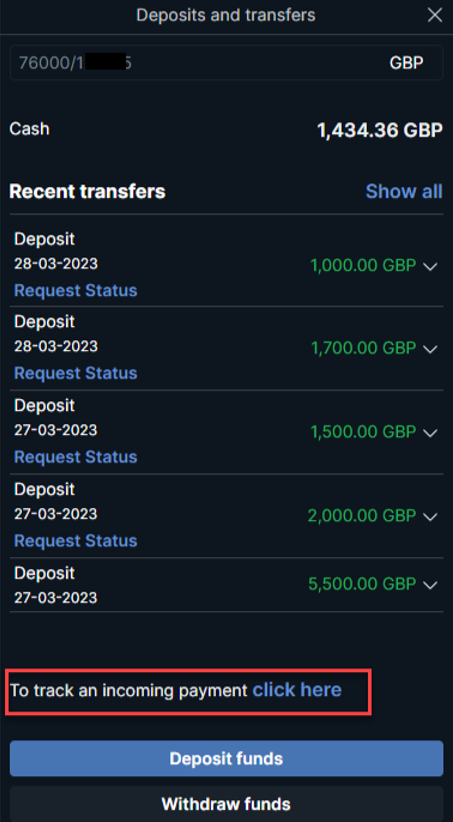
Task: Open the GBP account selector field
Action: point(226,63)
